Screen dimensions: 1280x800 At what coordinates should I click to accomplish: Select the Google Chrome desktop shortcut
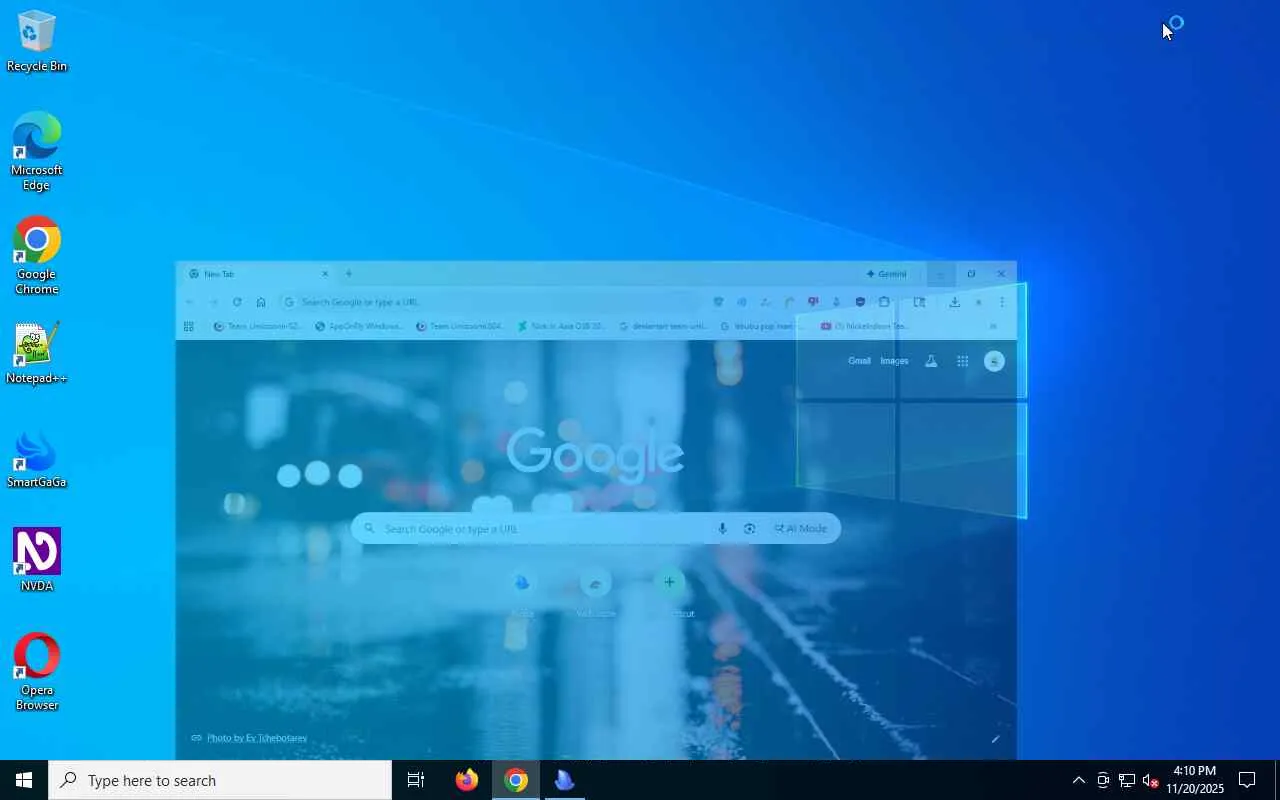click(x=37, y=255)
